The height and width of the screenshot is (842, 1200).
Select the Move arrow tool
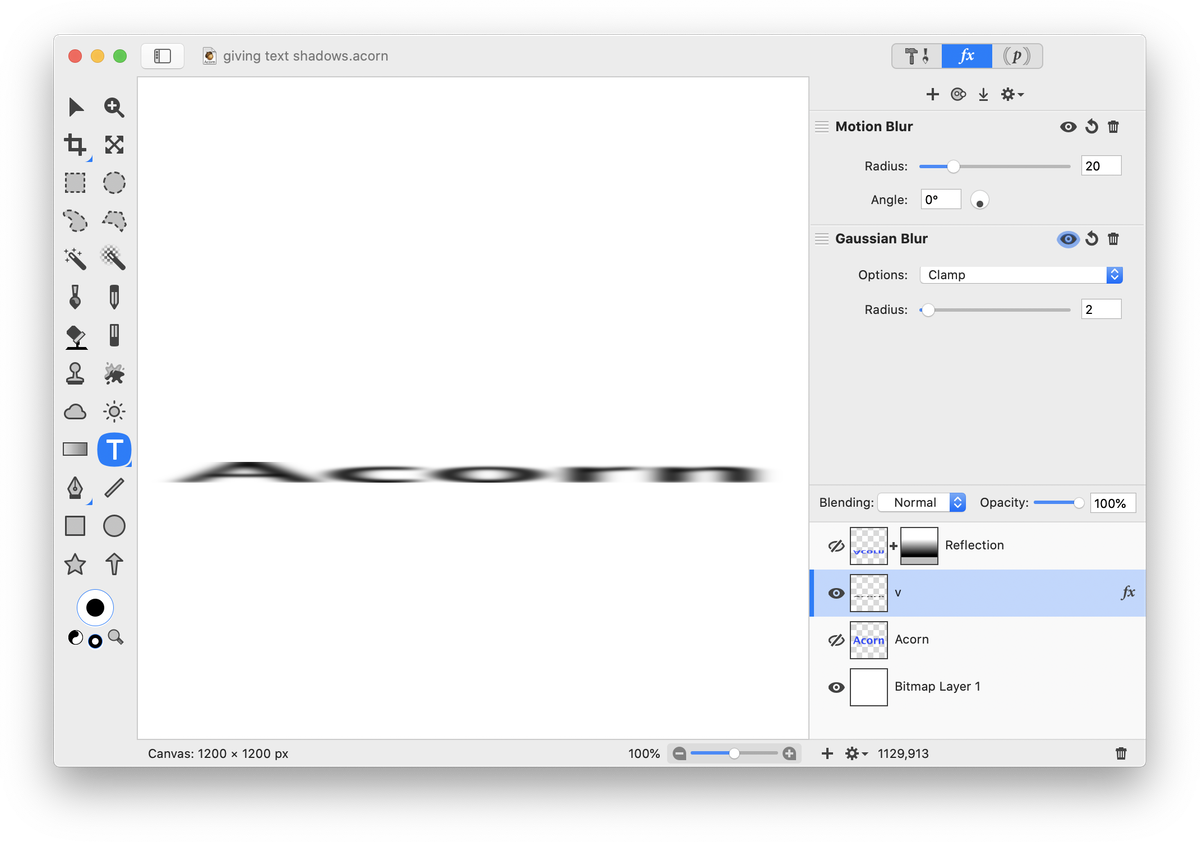[x=76, y=107]
